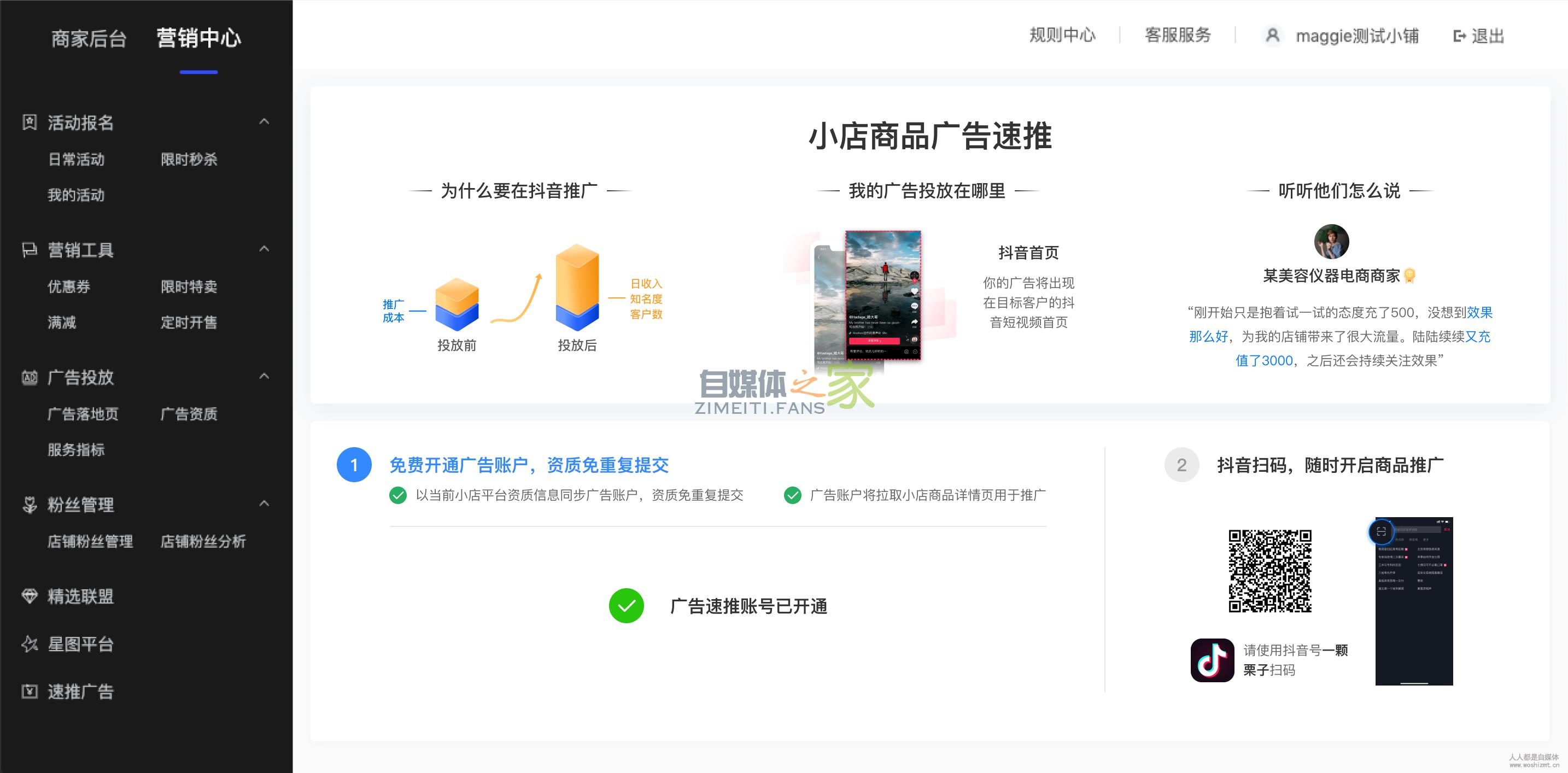Open 规则中心 in top navigation
Screen dimensions: 1568x773
(x=1062, y=36)
